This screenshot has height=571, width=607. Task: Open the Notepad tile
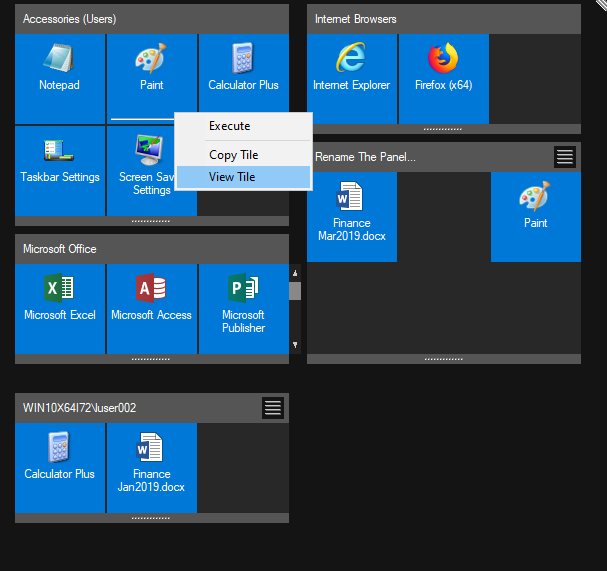59,68
